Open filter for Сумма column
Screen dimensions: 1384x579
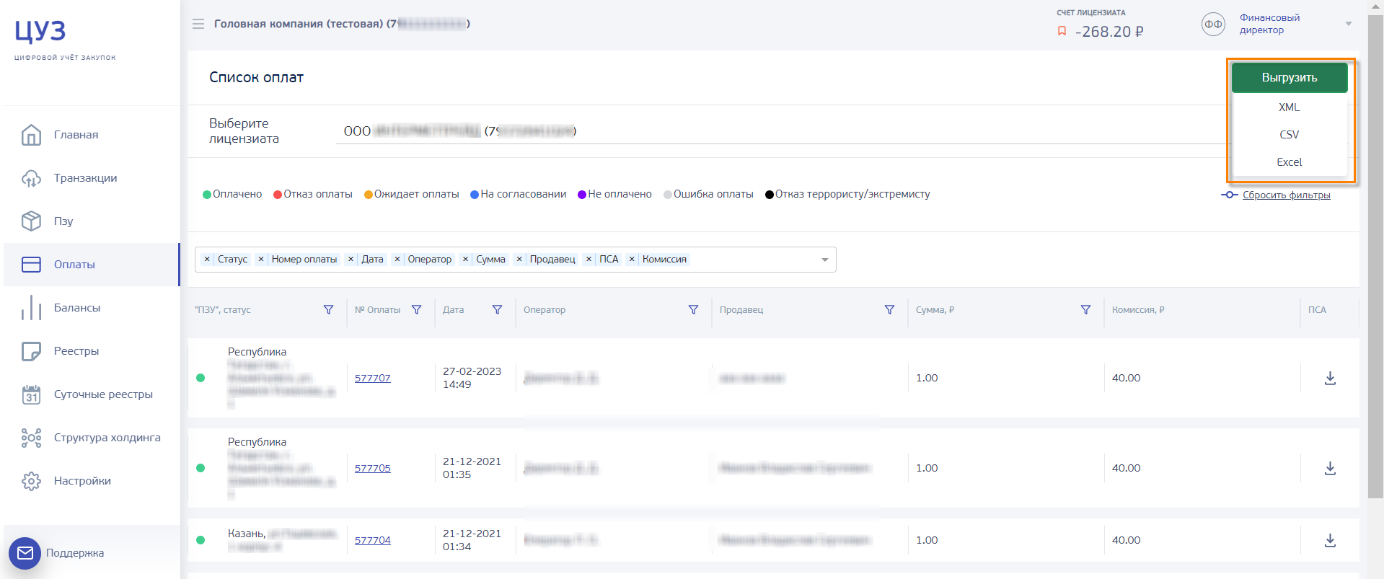[x=1085, y=310]
